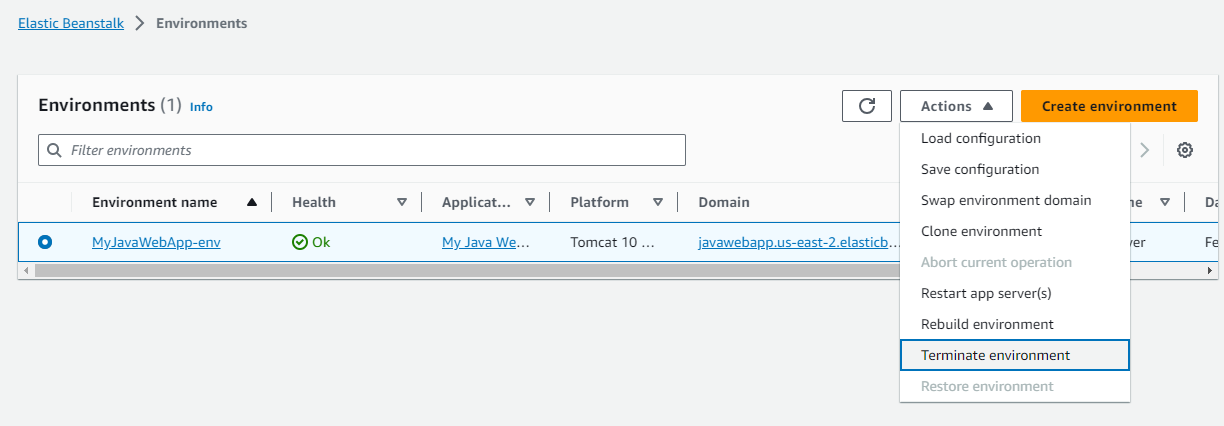Select Clone environment menu item

click(x=1015, y=231)
